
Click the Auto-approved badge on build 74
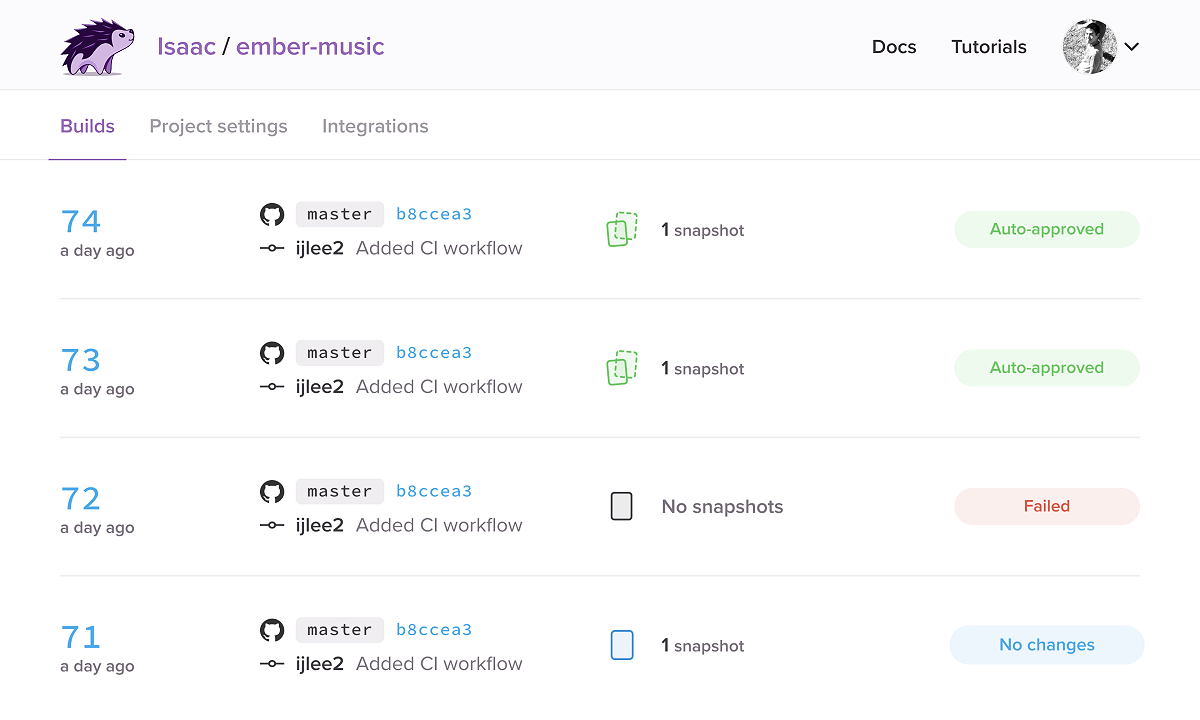(x=1047, y=229)
